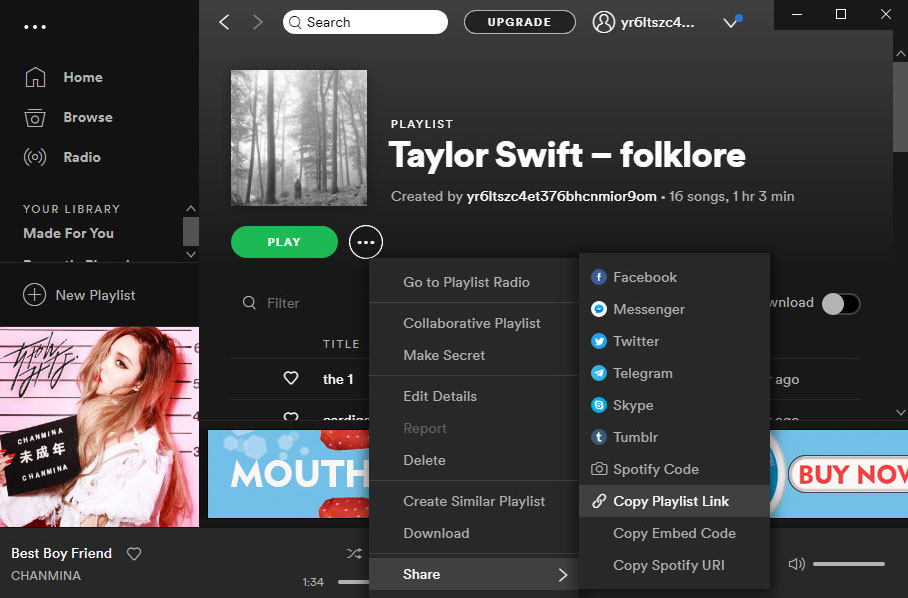Click the UPGRADE button
Image resolution: width=908 pixels, height=598 pixels.
(519, 21)
